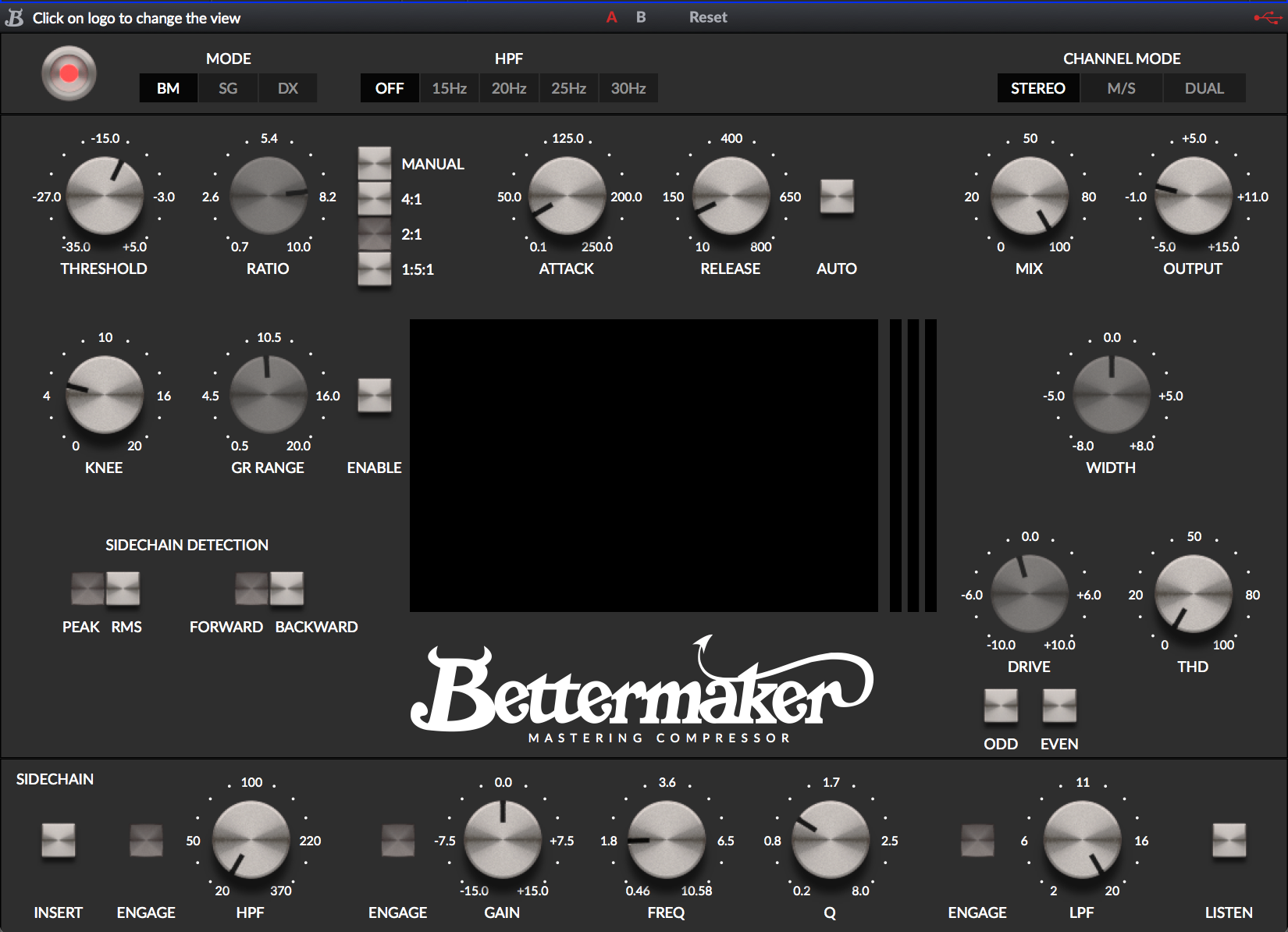Viewport: 1288px width, 932px height.
Task: Toggle the 1:5:1 ratio switch
Action: tap(375, 269)
